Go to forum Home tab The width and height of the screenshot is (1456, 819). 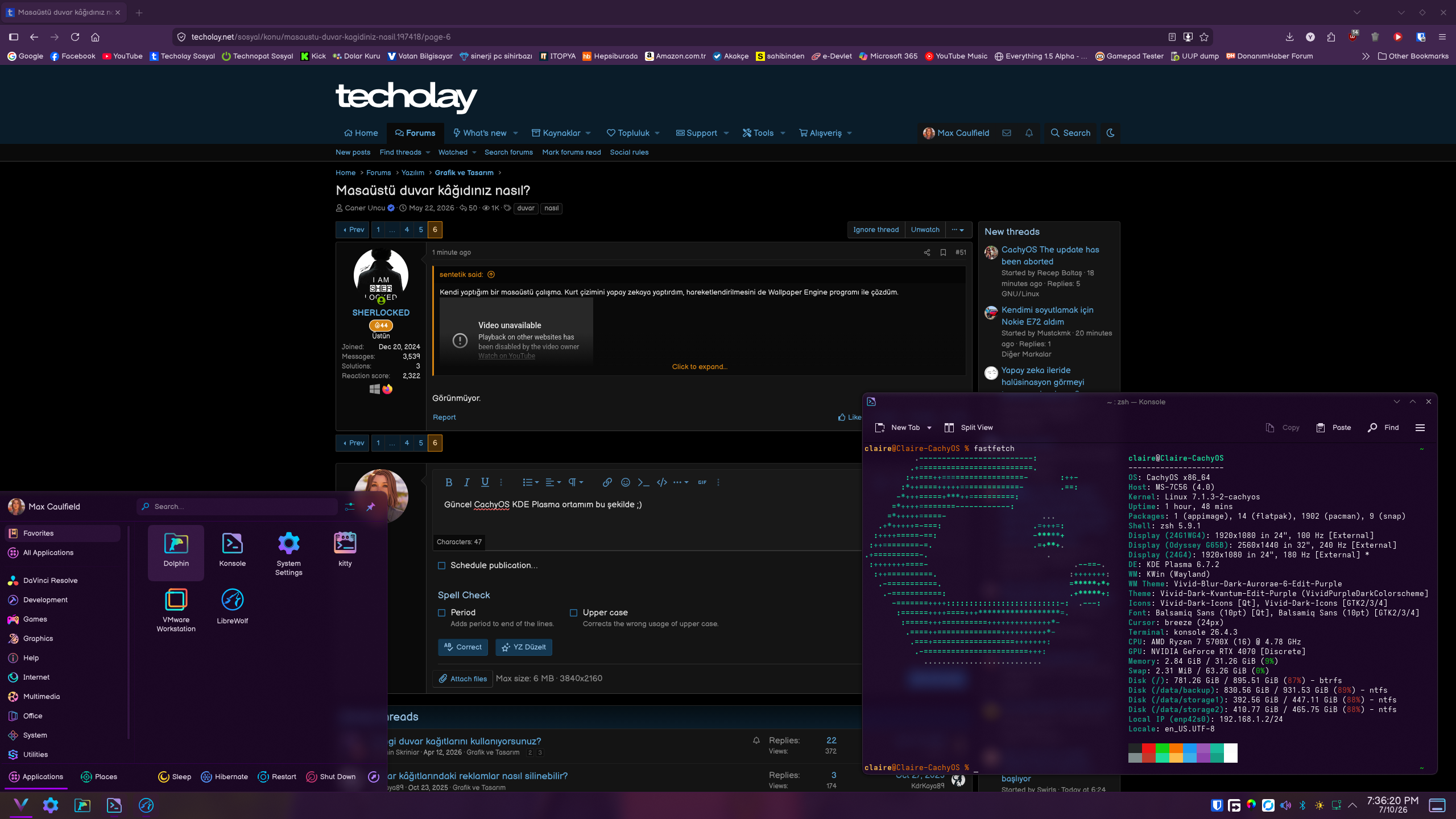pyautogui.click(x=361, y=133)
